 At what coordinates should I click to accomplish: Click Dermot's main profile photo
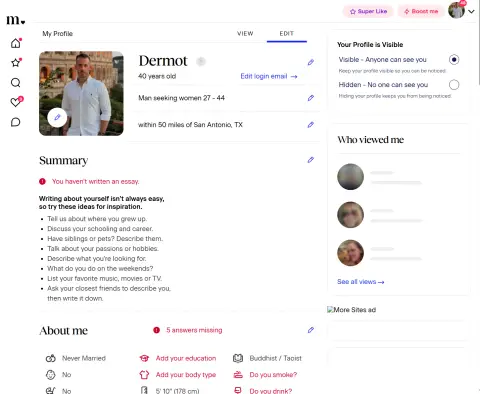(81, 93)
